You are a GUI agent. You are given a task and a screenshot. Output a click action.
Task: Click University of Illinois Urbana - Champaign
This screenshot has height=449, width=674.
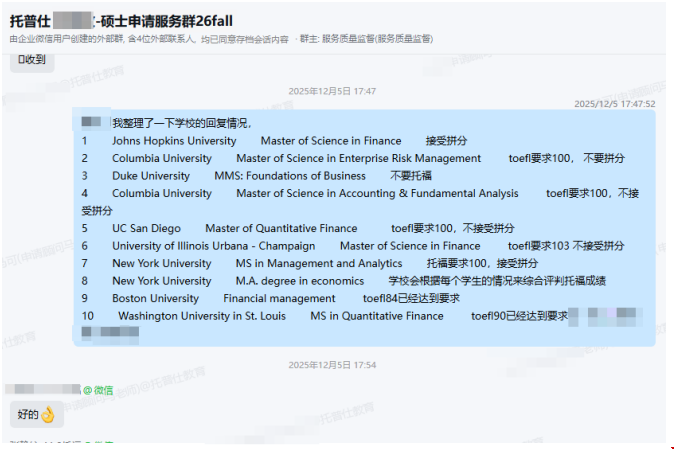(x=214, y=246)
